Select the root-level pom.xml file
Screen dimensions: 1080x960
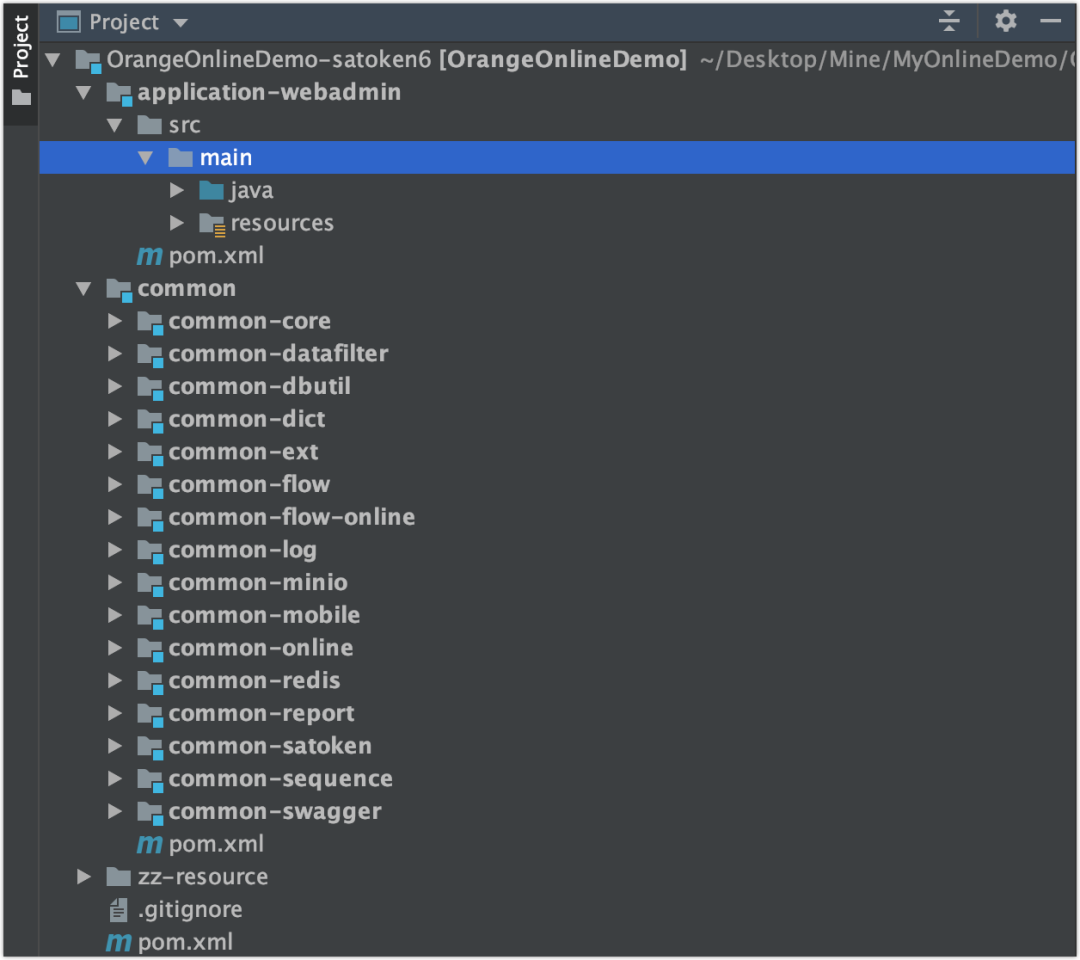(185, 941)
